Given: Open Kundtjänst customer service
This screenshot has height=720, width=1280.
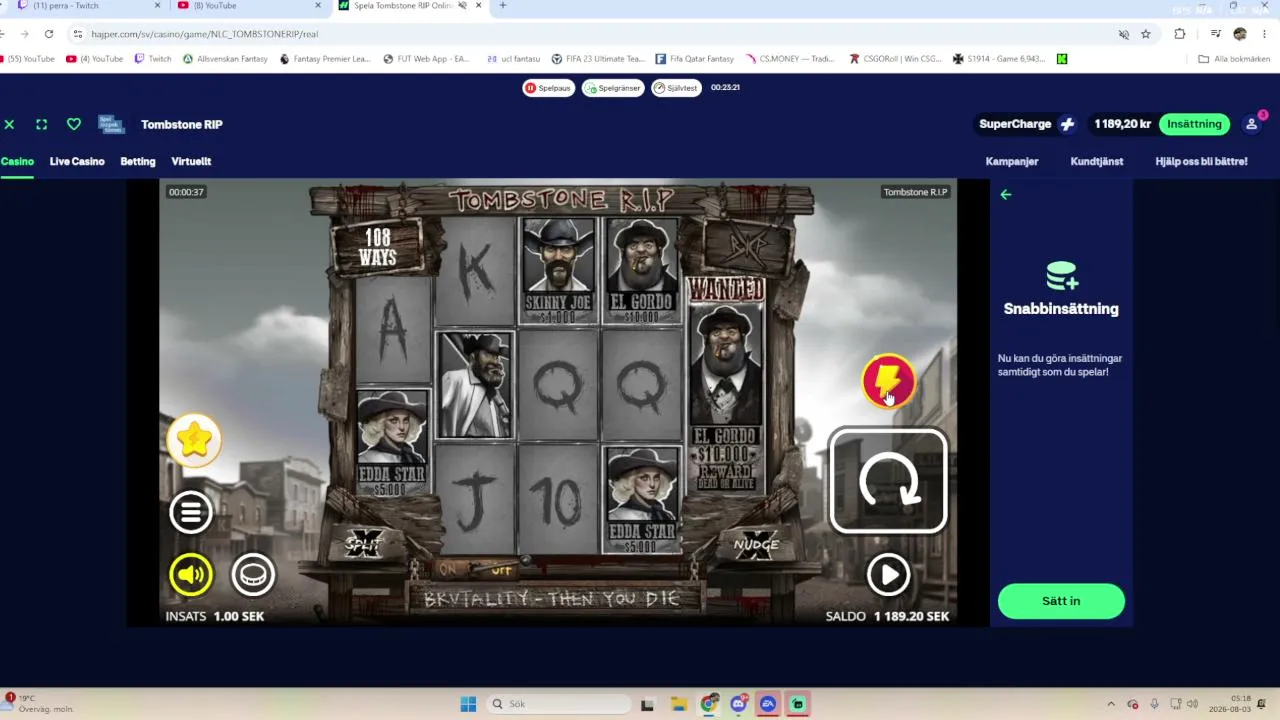Looking at the screenshot, I should [1097, 161].
